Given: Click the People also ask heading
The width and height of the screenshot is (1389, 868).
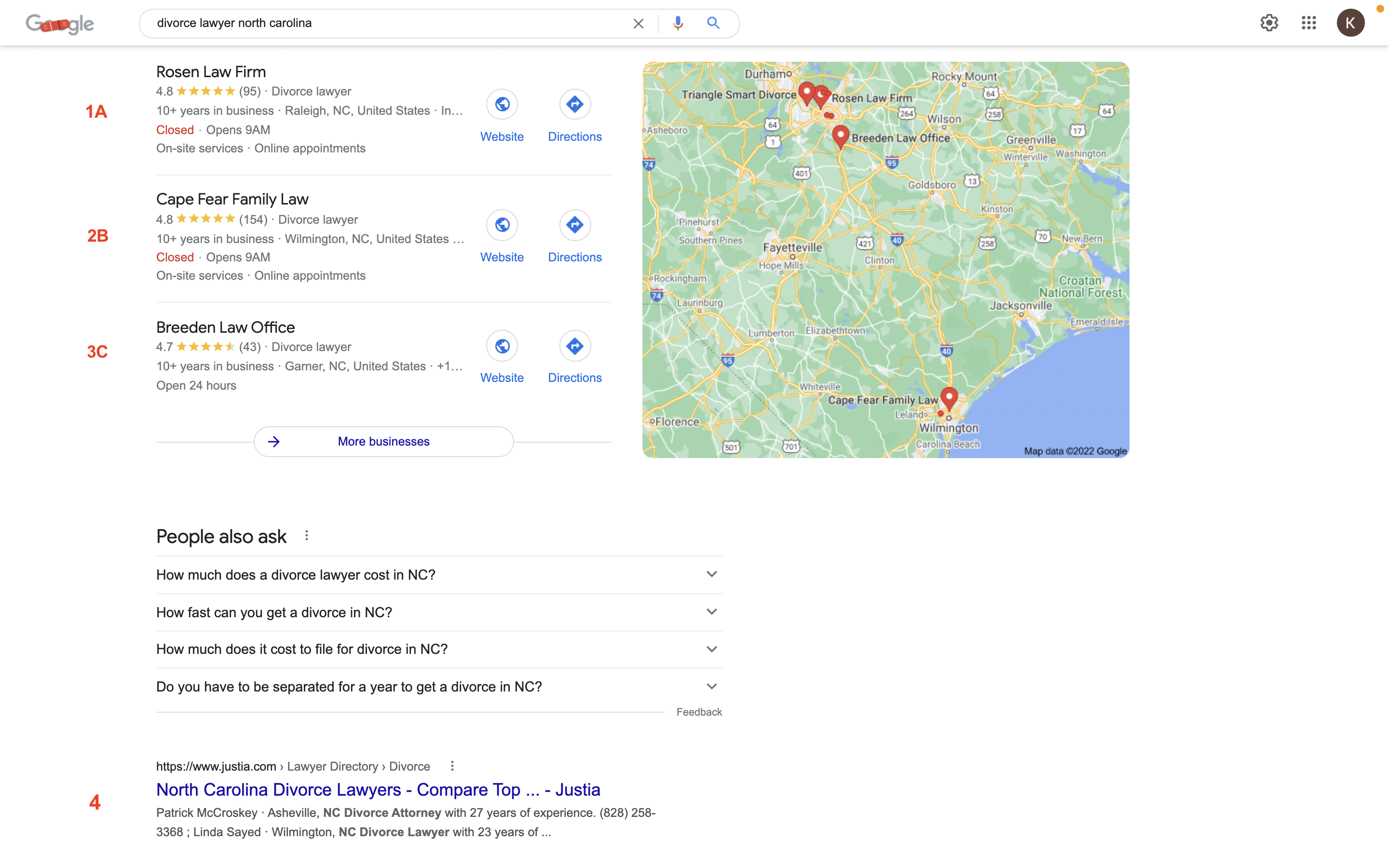Looking at the screenshot, I should pos(221,536).
